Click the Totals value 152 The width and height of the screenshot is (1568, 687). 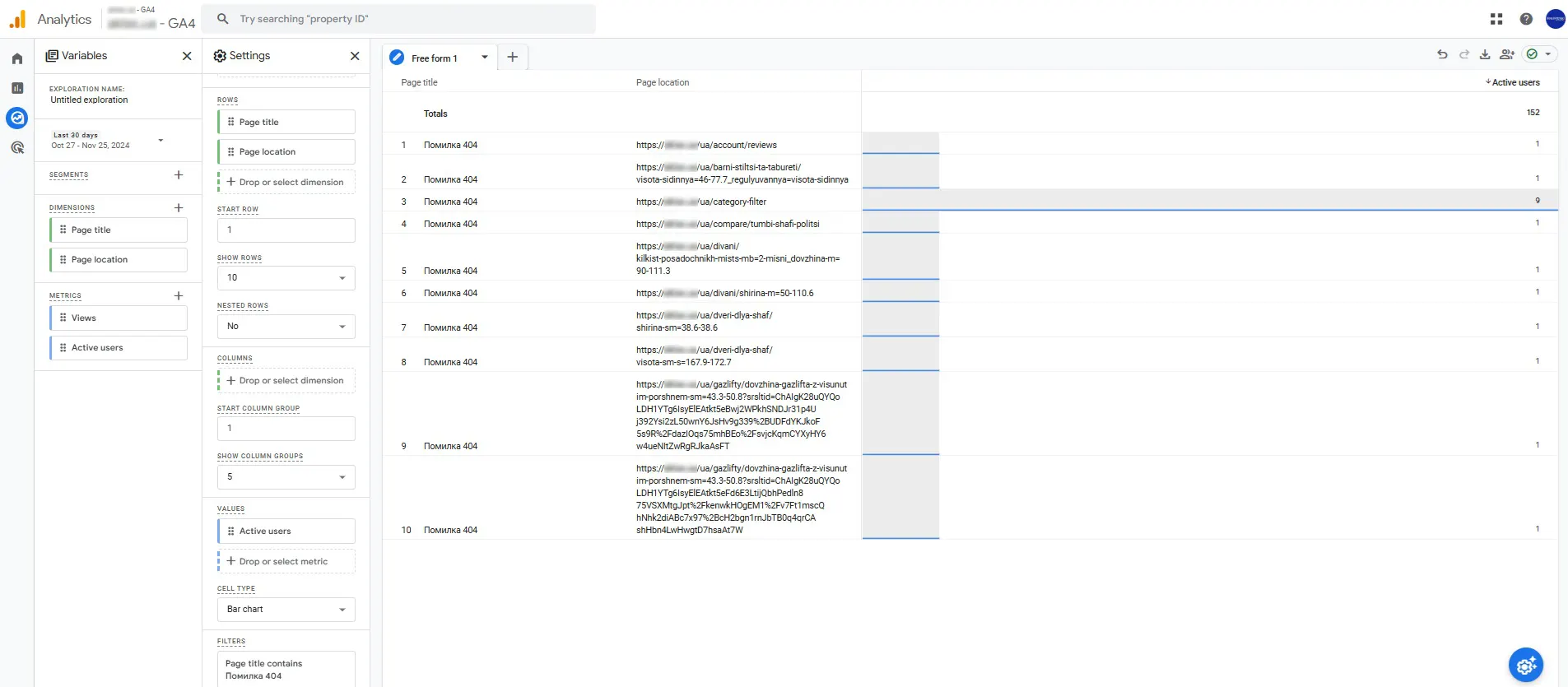tap(1533, 113)
